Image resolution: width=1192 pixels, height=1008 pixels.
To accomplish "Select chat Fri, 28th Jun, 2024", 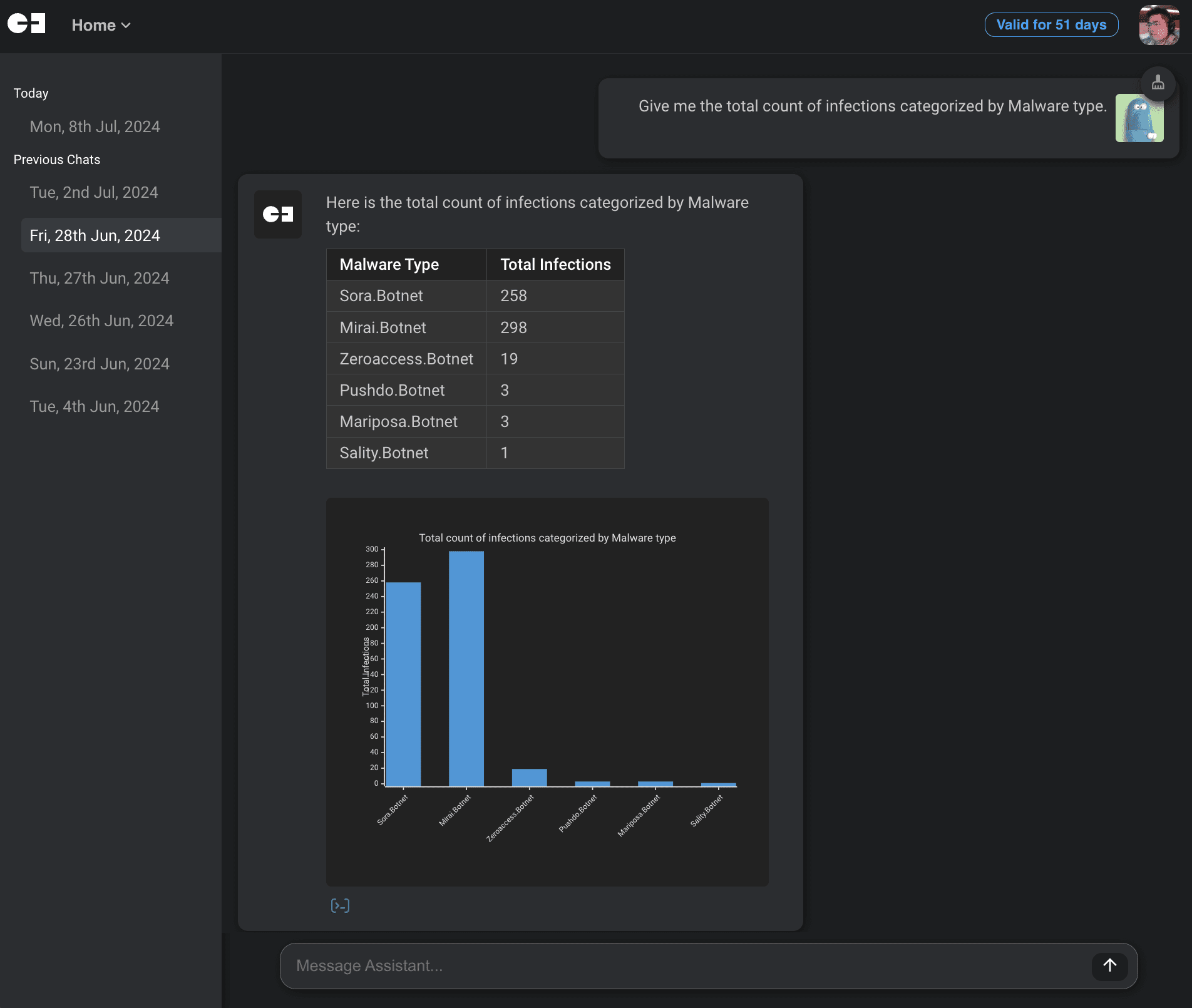I will click(121, 235).
